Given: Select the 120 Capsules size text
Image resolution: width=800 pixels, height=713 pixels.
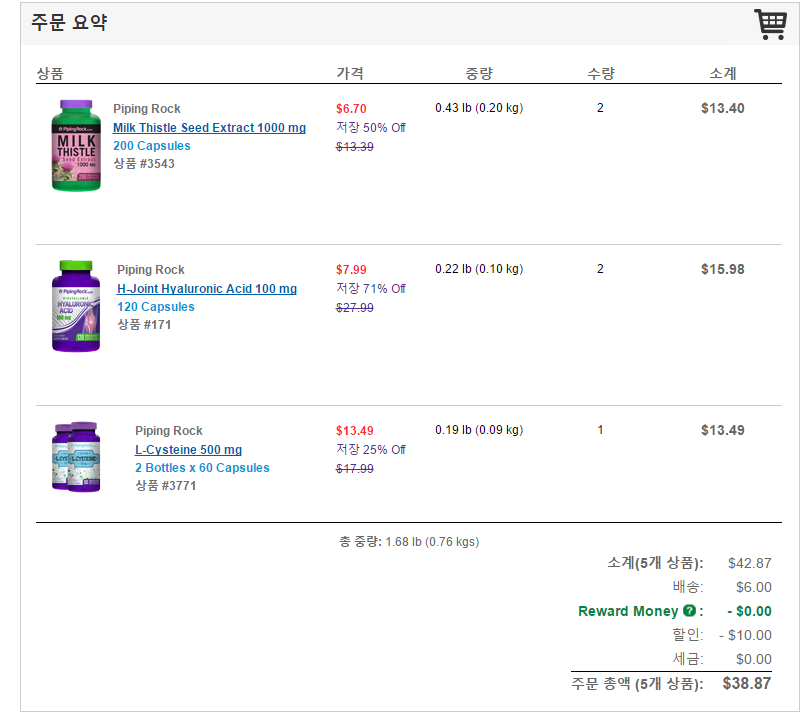Looking at the screenshot, I should (156, 307).
